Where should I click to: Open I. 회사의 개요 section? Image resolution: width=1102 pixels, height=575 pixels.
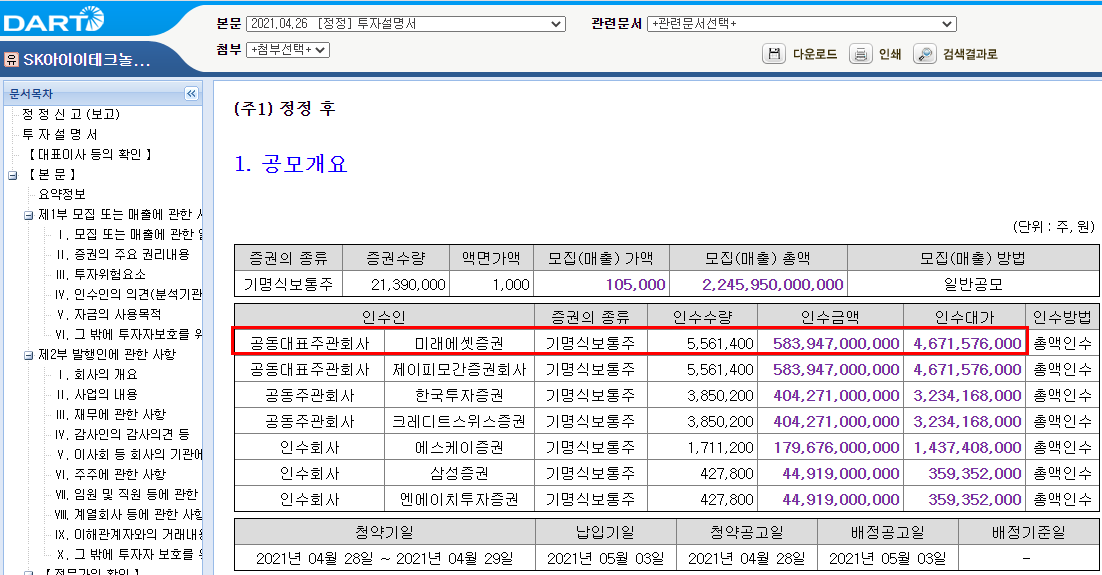tap(97, 374)
